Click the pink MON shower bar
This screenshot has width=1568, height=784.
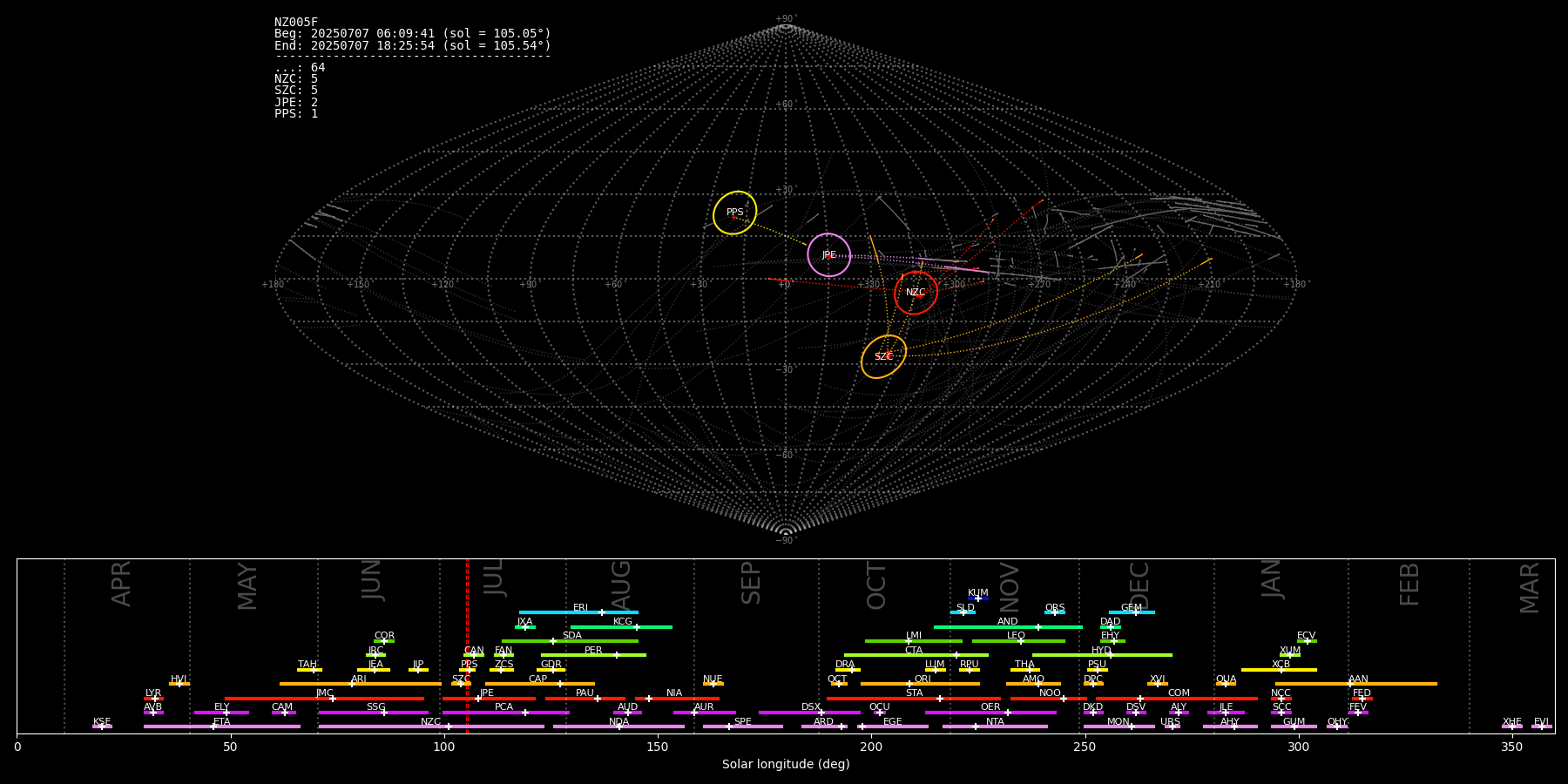tap(1119, 727)
